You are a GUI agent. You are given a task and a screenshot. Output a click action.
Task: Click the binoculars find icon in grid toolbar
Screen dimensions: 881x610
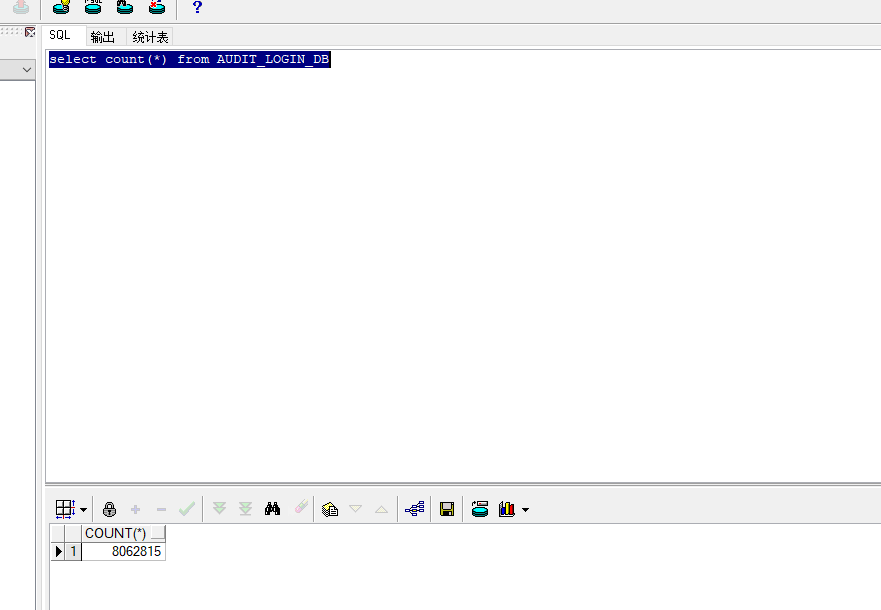point(272,509)
